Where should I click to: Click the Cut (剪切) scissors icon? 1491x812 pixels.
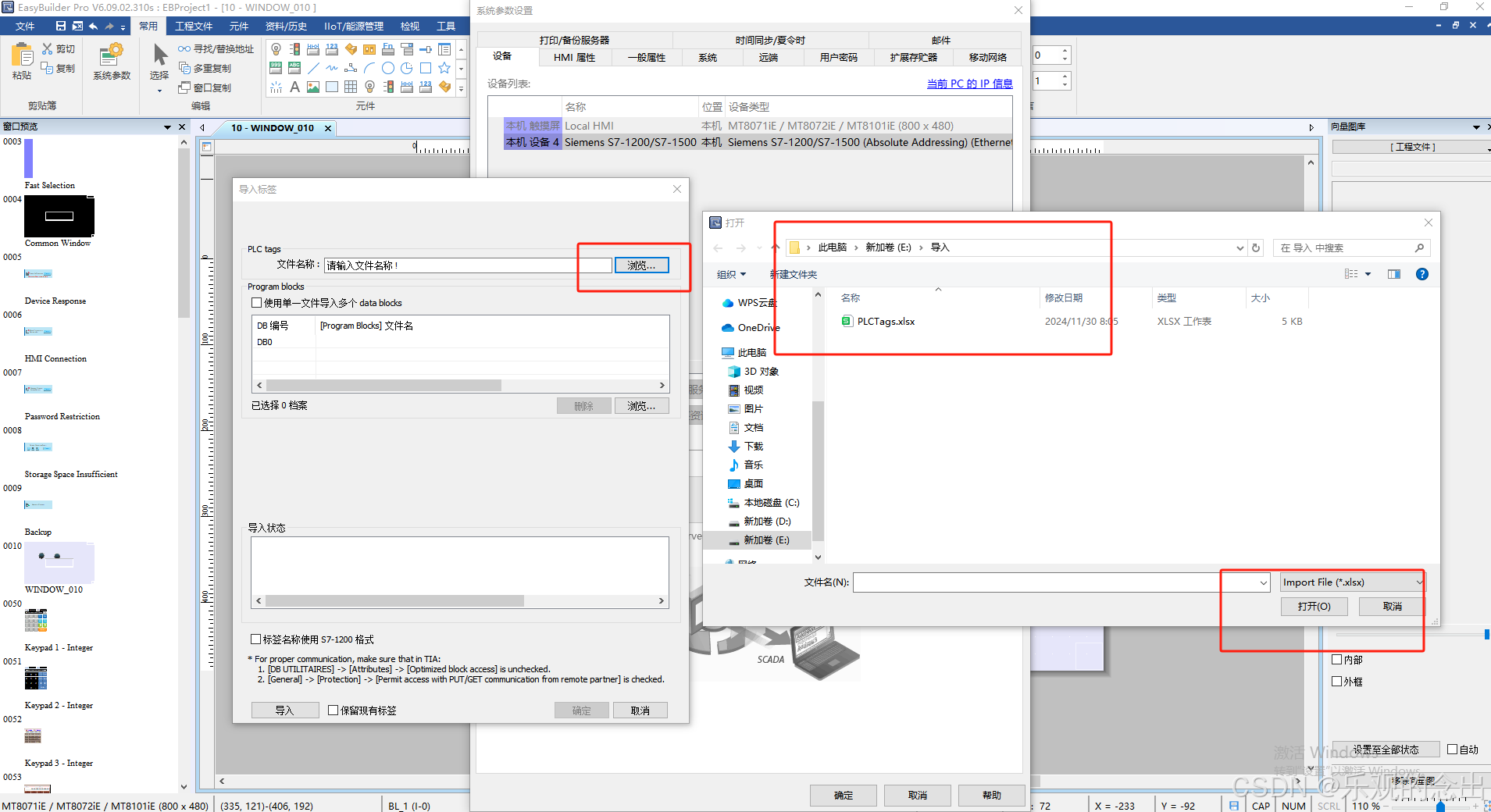[x=48, y=48]
